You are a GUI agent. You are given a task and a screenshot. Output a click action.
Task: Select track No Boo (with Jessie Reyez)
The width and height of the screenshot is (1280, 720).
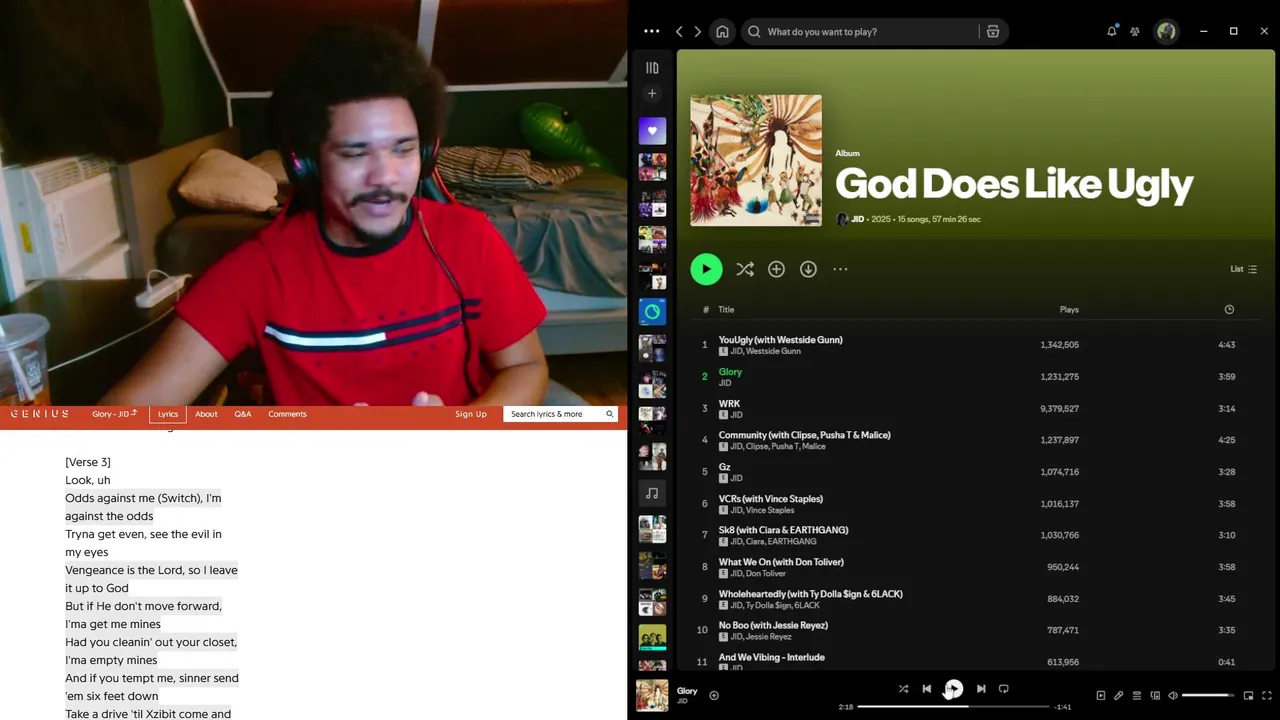[975, 630]
